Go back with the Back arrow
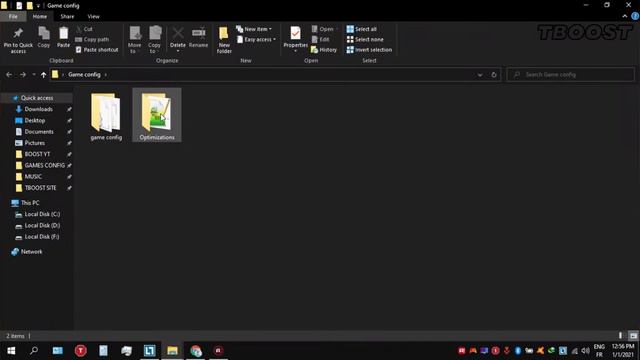The width and height of the screenshot is (640, 360). pos(9,75)
